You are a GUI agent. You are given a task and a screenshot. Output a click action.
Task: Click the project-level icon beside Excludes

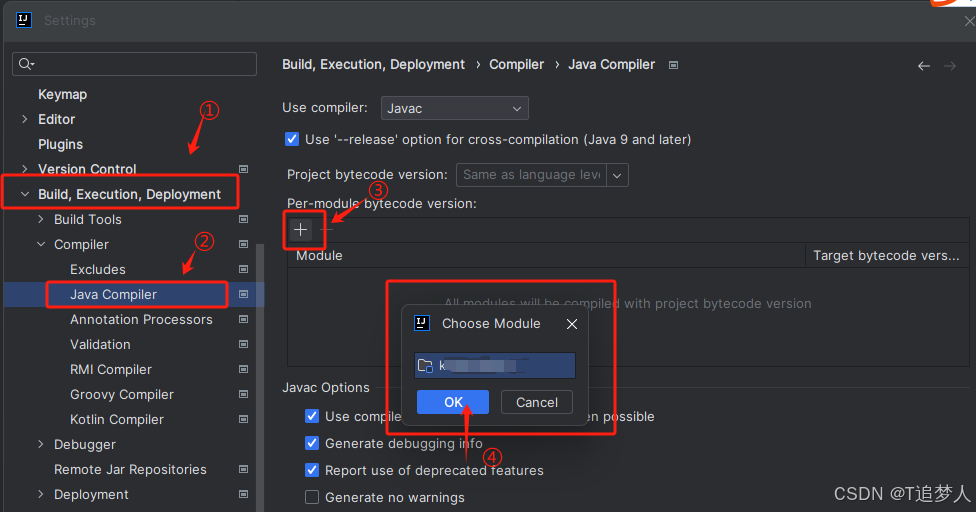pos(244,269)
